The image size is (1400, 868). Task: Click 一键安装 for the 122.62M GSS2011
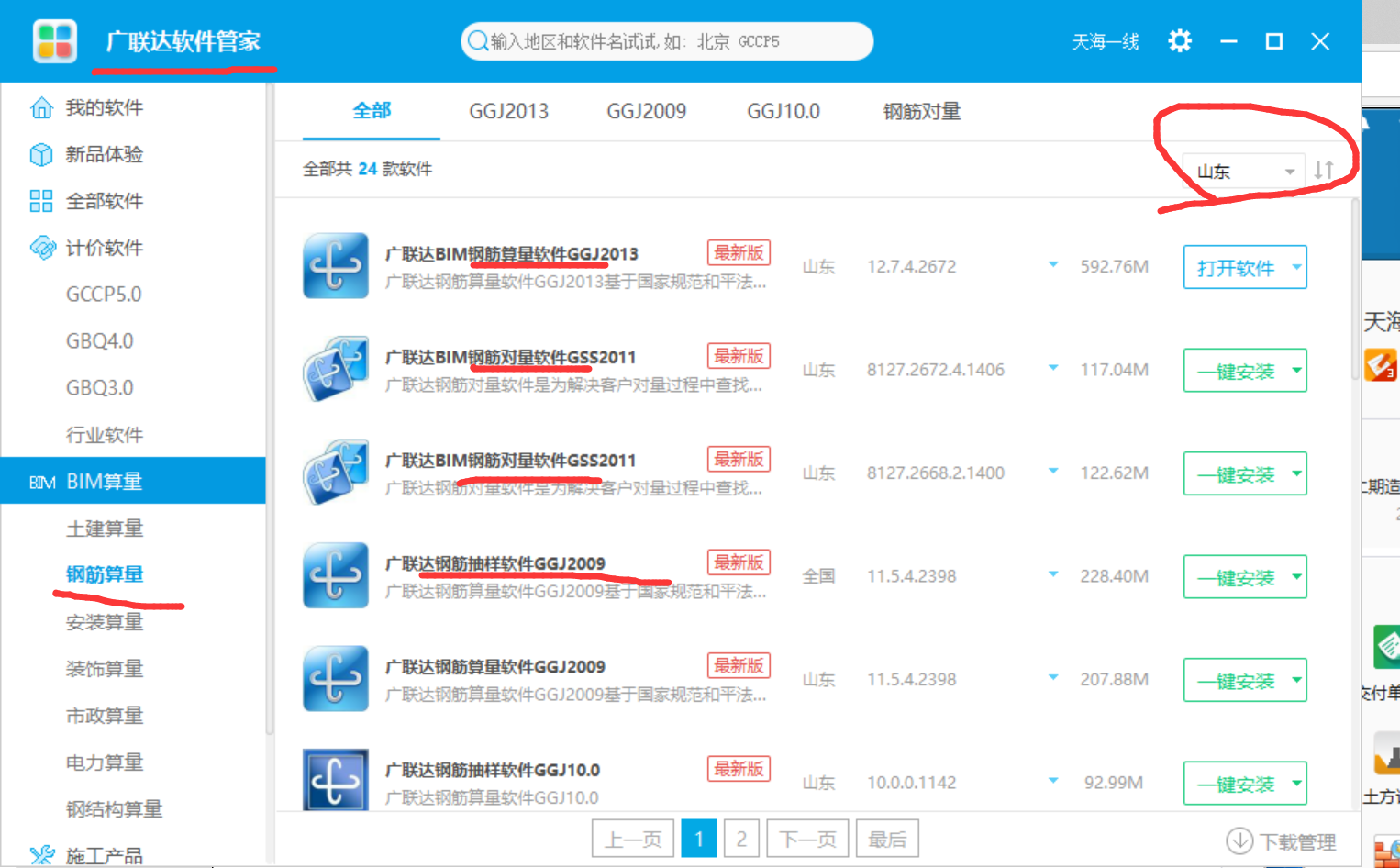[1236, 473]
